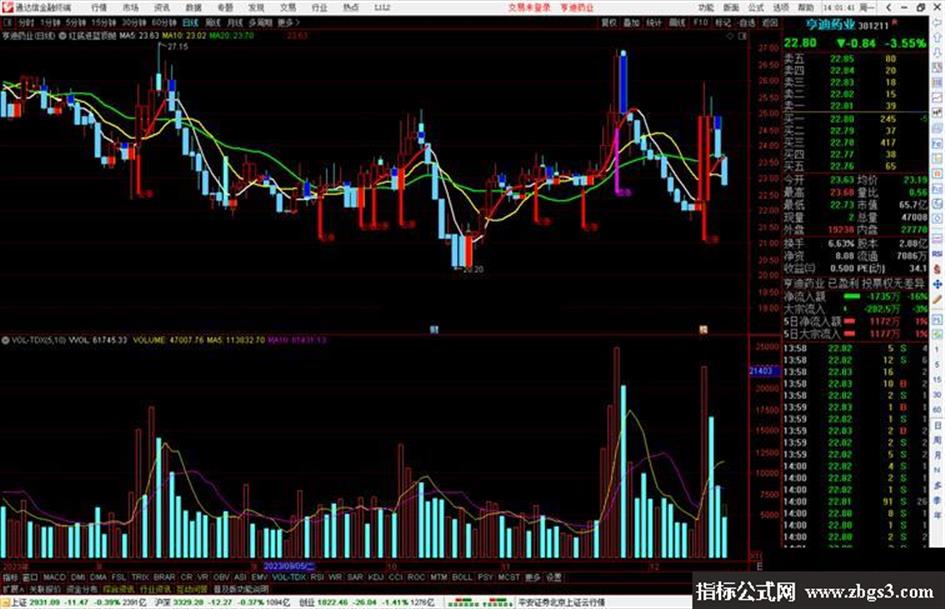Expand the 更多 periods list
The width and height of the screenshot is (945, 609).
point(288,22)
